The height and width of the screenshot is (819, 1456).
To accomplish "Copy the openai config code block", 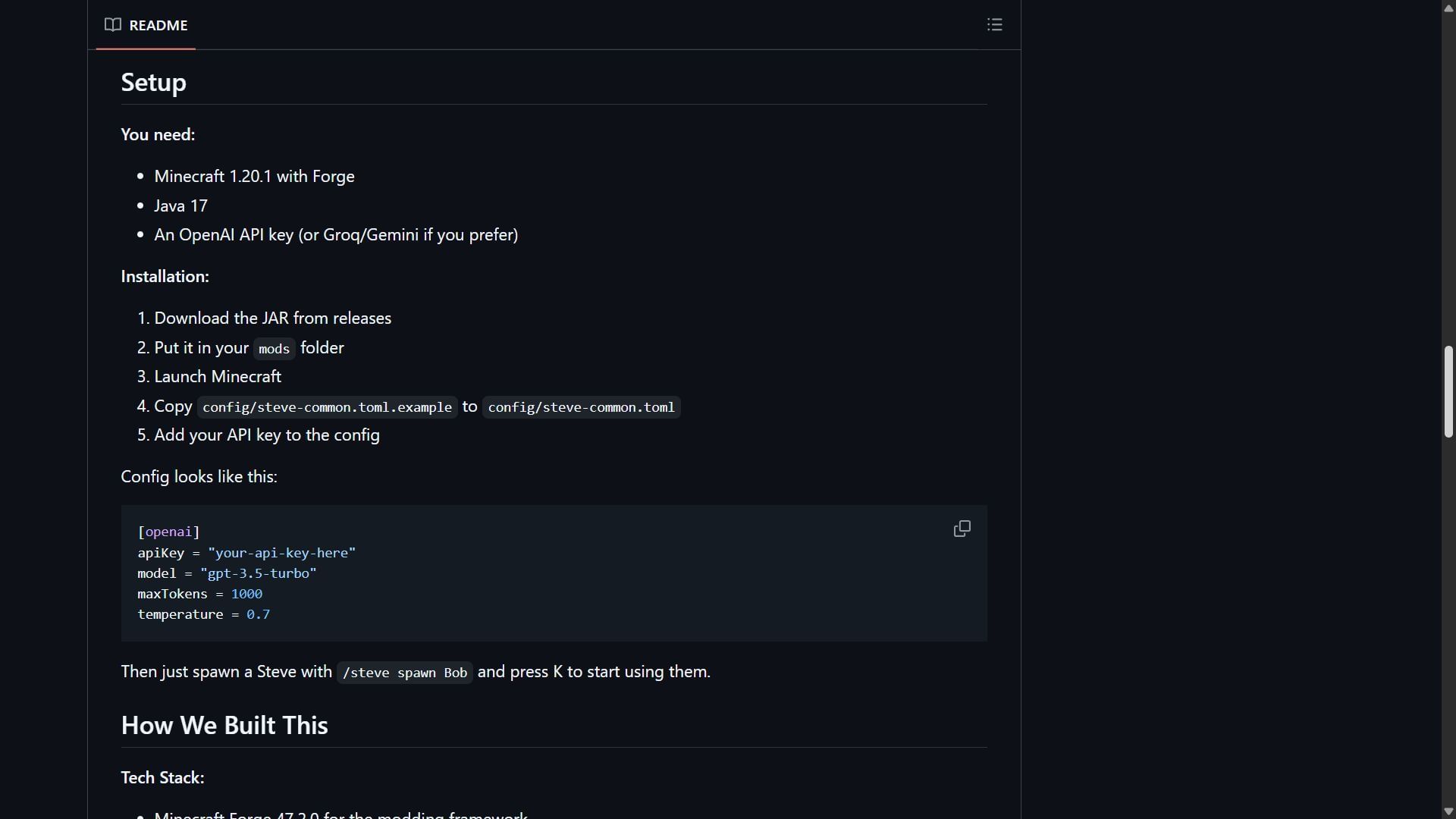I will [x=961, y=528].
